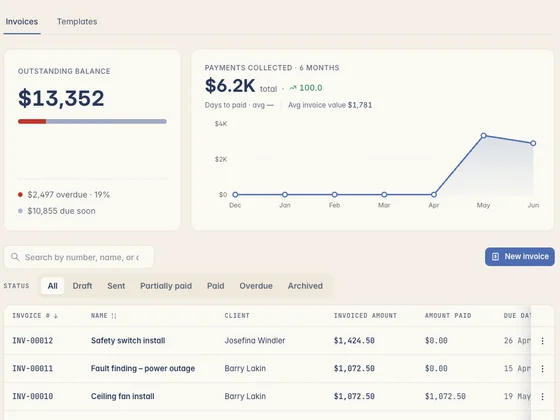Switch to the Templates tab
This screenshot has height=420, width=560.
pos(77,21)
